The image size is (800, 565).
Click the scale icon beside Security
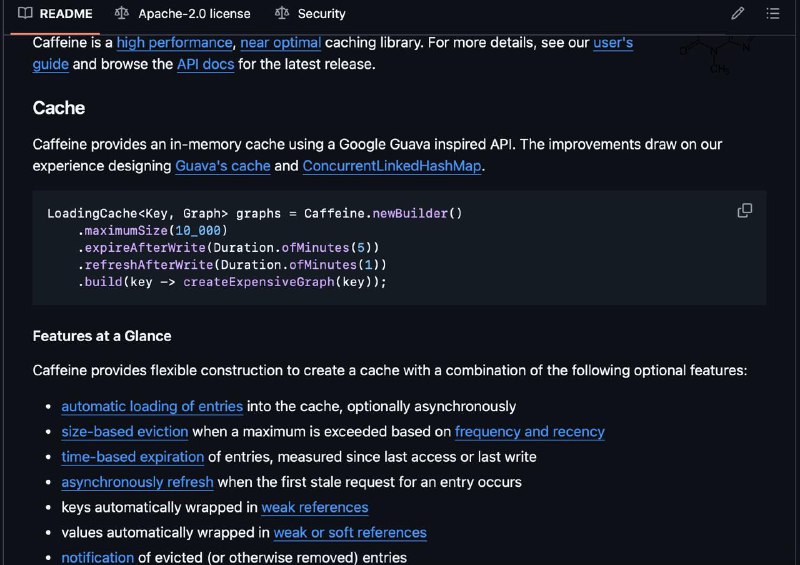coord(282,13)
